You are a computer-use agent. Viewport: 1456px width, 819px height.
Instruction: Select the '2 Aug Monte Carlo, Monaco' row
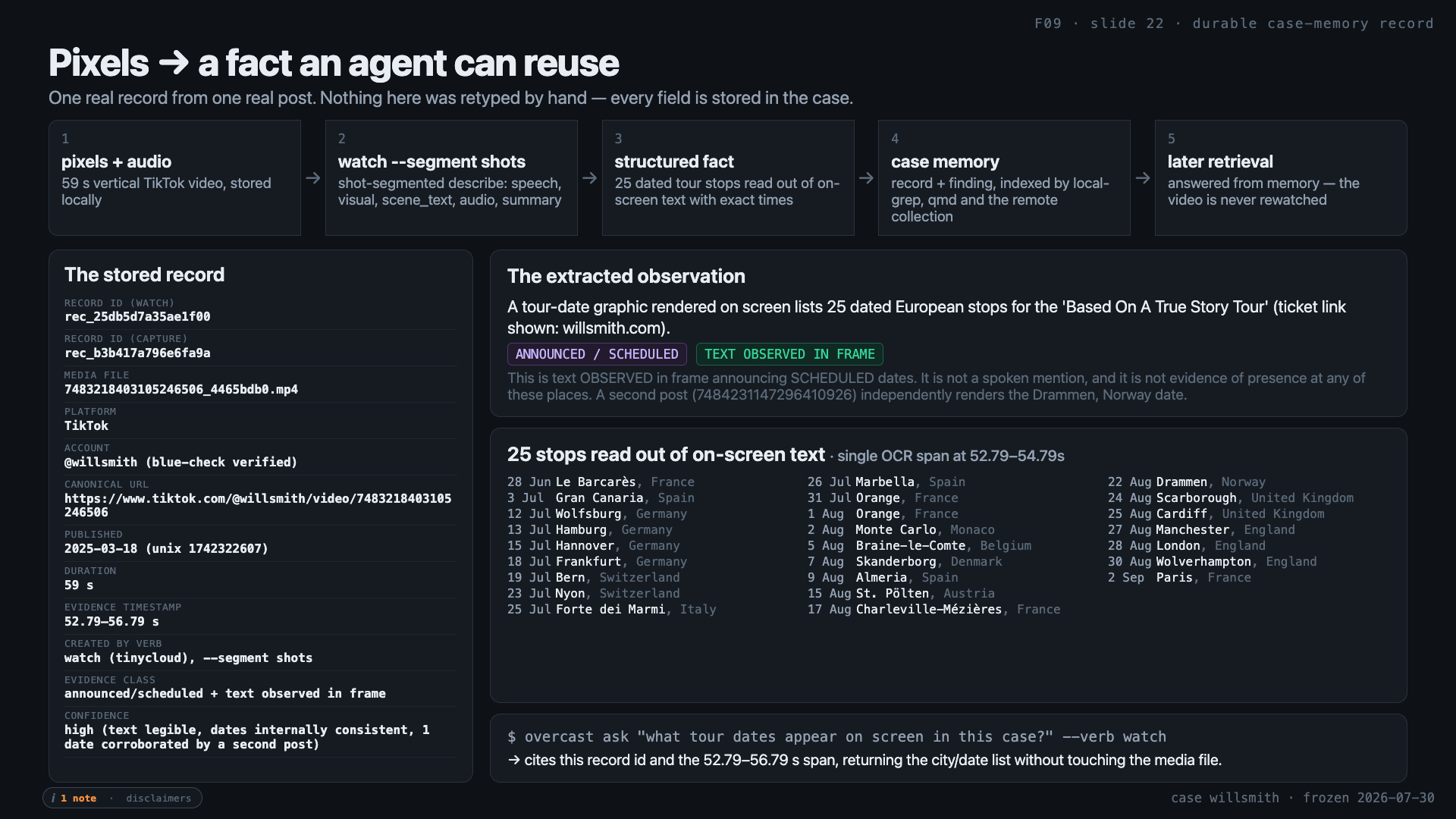(x=901, y=530)
